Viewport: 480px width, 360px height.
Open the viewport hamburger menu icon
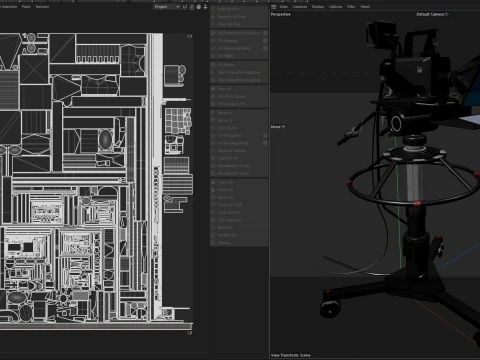pos(274,7)
